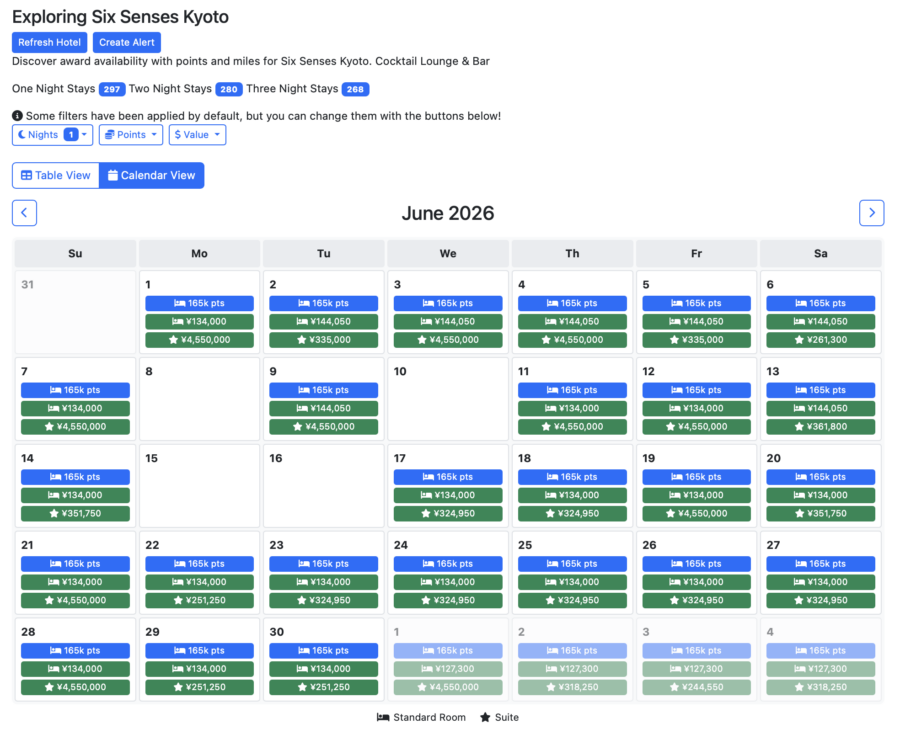
Task: Select ¥134,000 room on June 27
Action: [x=821, y=582]
